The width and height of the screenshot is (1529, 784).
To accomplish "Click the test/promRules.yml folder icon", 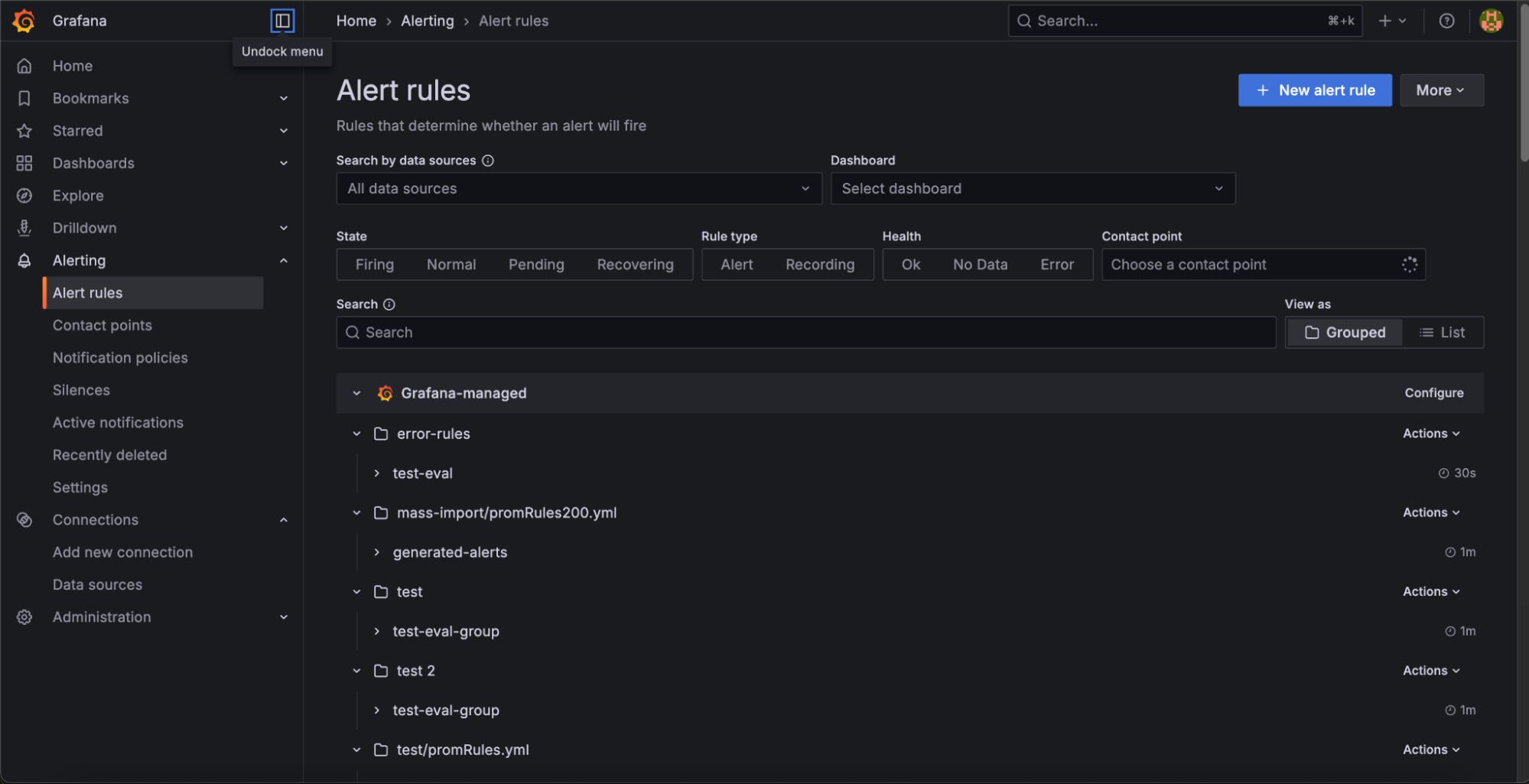I will 381,750.
